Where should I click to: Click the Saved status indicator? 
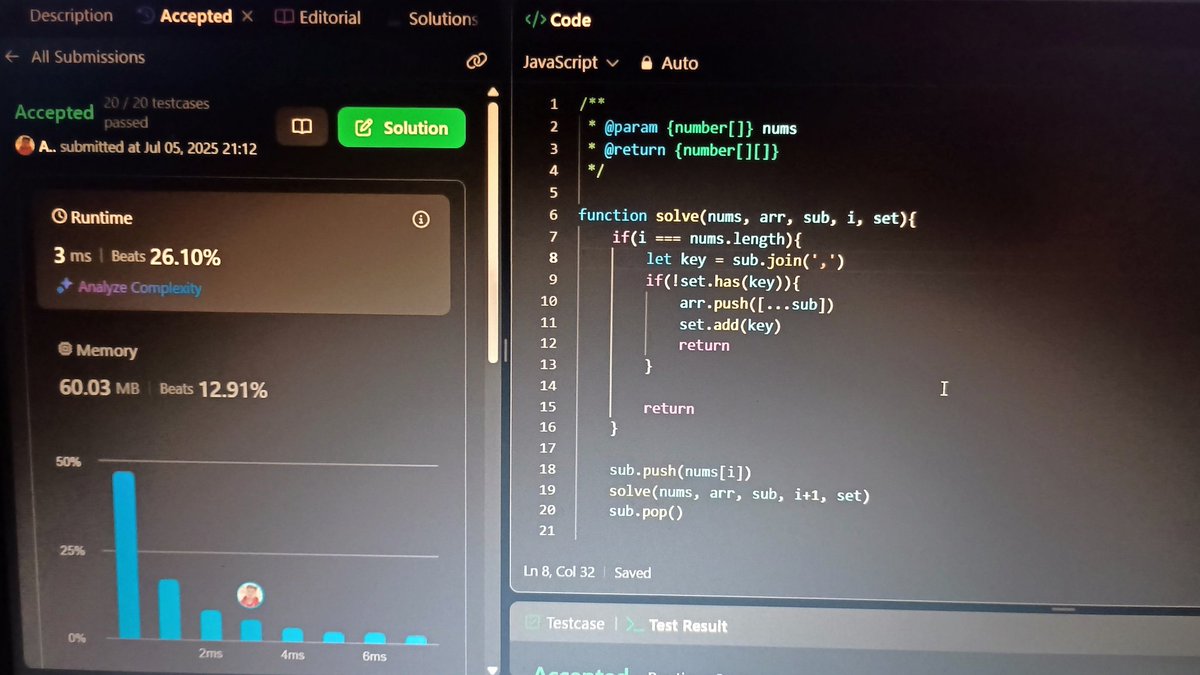(632, 573)
